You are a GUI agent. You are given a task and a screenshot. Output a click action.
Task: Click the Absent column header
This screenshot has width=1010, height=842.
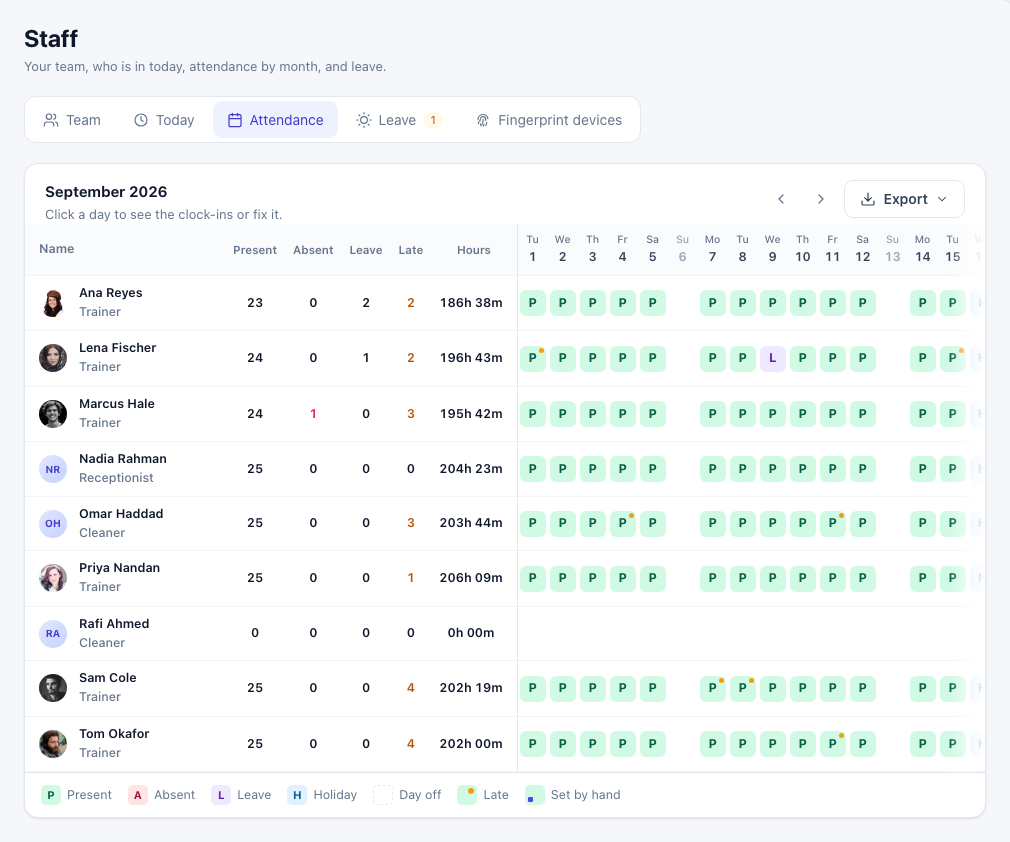(313, 250)
